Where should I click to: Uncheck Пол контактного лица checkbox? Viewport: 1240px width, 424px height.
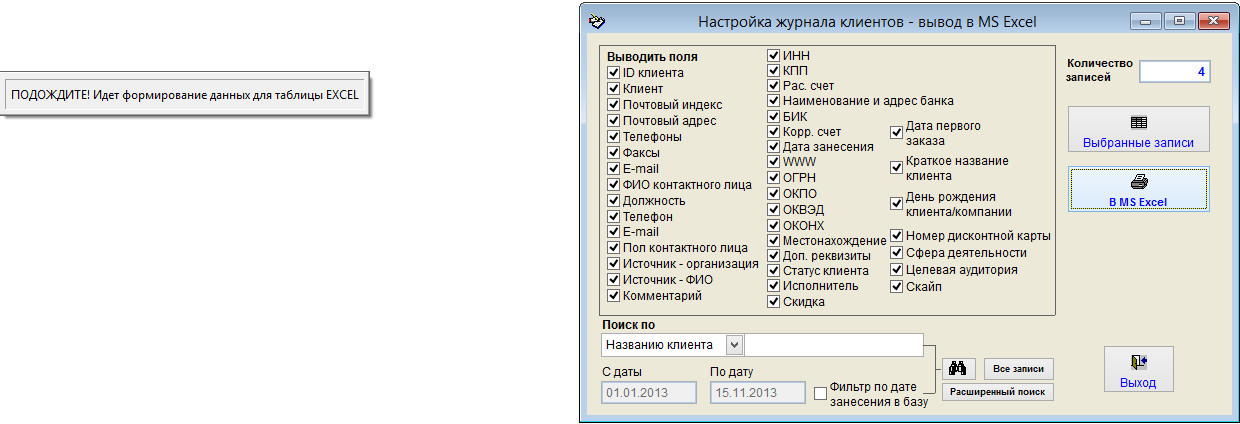point(614,249)
